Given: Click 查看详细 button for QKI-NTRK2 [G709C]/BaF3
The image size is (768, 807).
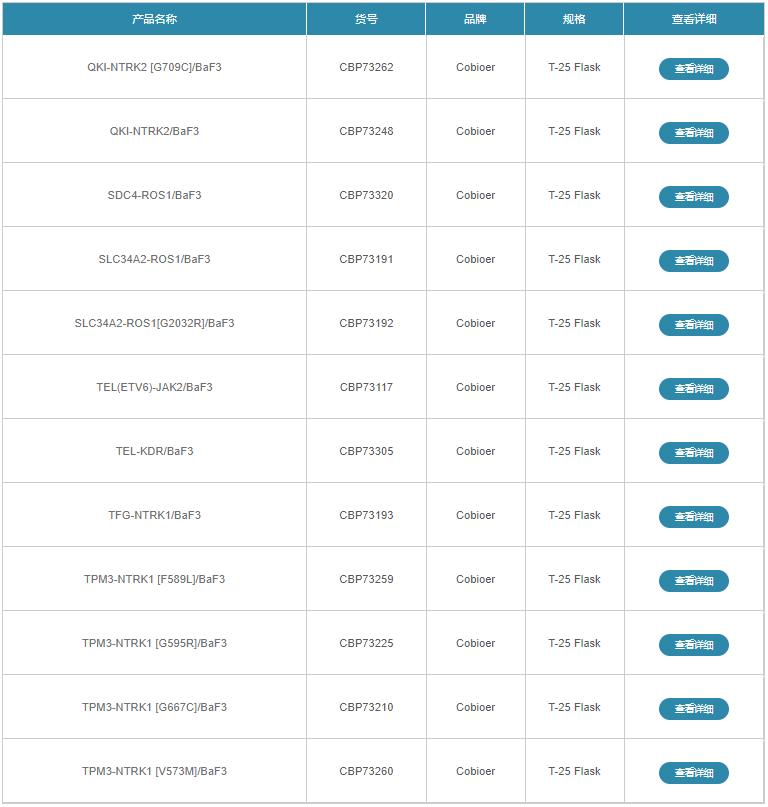Looking at the screenshot, I should (x=693, y=69).
